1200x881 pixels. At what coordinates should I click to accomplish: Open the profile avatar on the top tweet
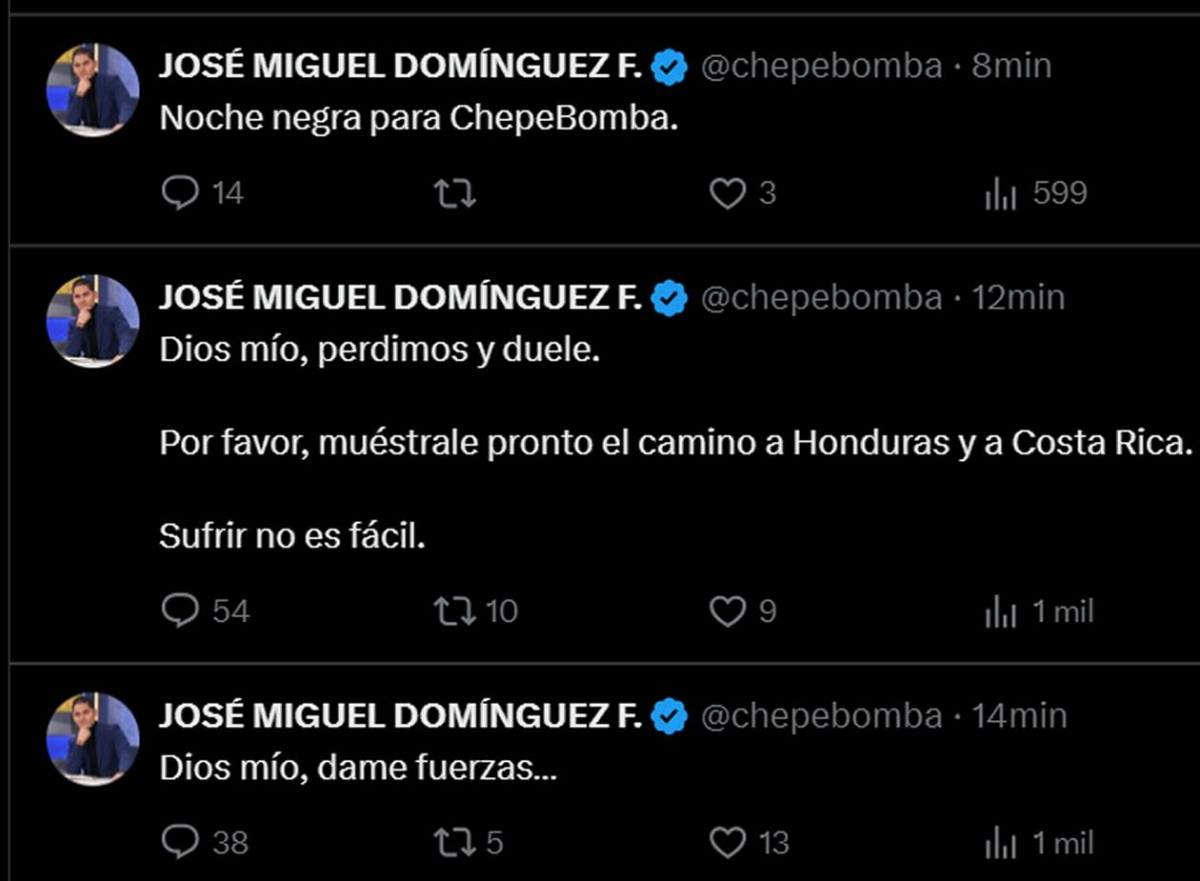91,85
